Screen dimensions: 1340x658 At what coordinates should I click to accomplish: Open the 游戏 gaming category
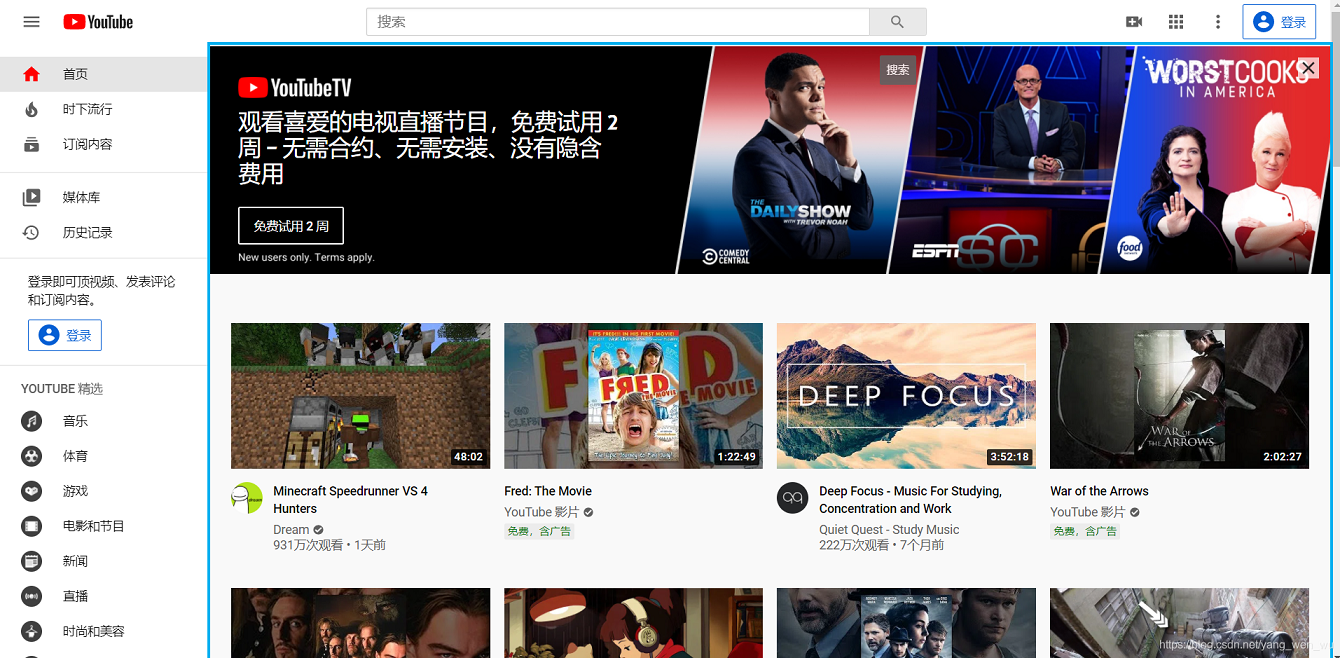75,491
